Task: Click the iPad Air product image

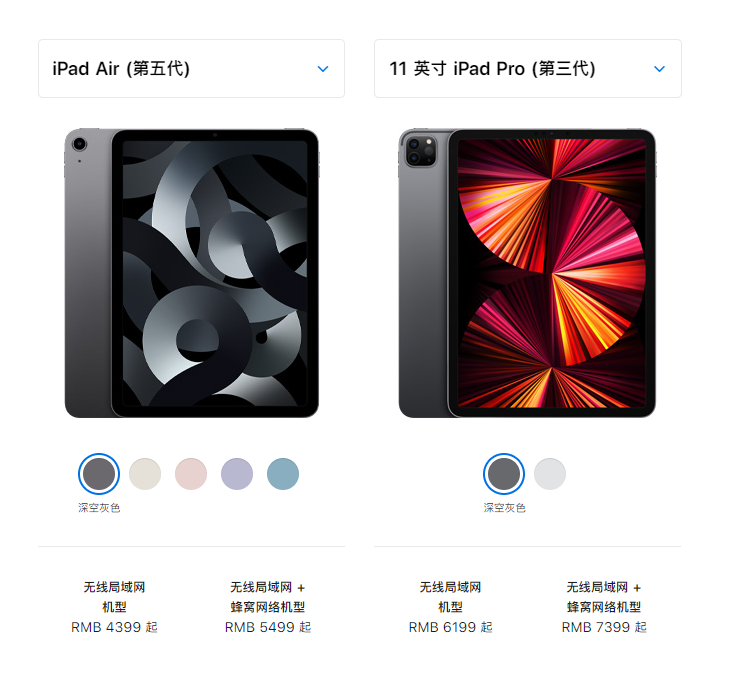Action: (192, 273)
